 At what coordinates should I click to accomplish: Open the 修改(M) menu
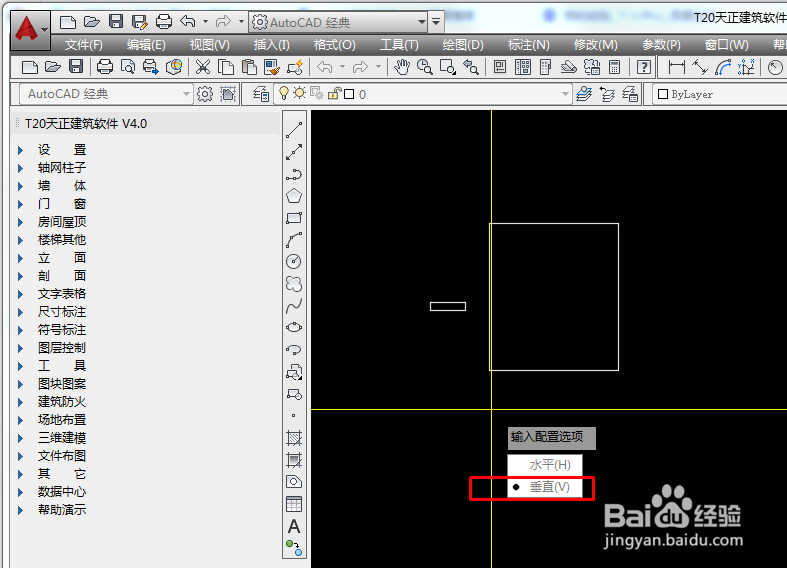[595, 45]
